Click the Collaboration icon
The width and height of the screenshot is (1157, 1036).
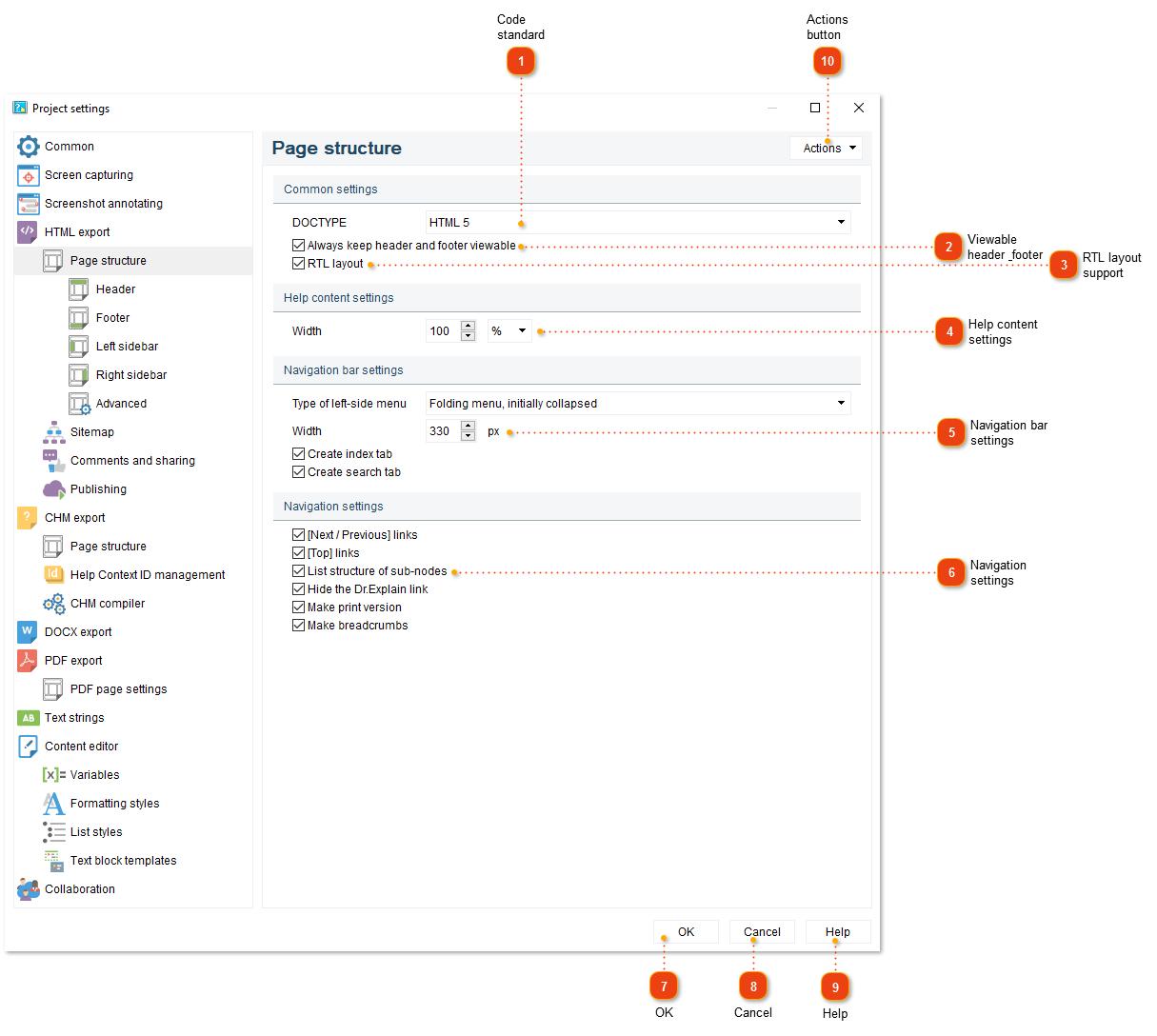[28, 889]
